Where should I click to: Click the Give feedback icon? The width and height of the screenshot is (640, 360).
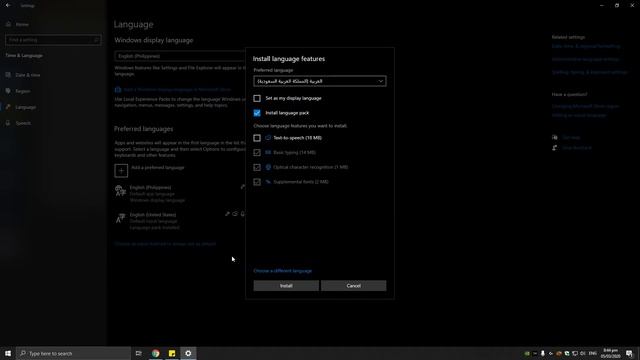[x=555, y=148]
